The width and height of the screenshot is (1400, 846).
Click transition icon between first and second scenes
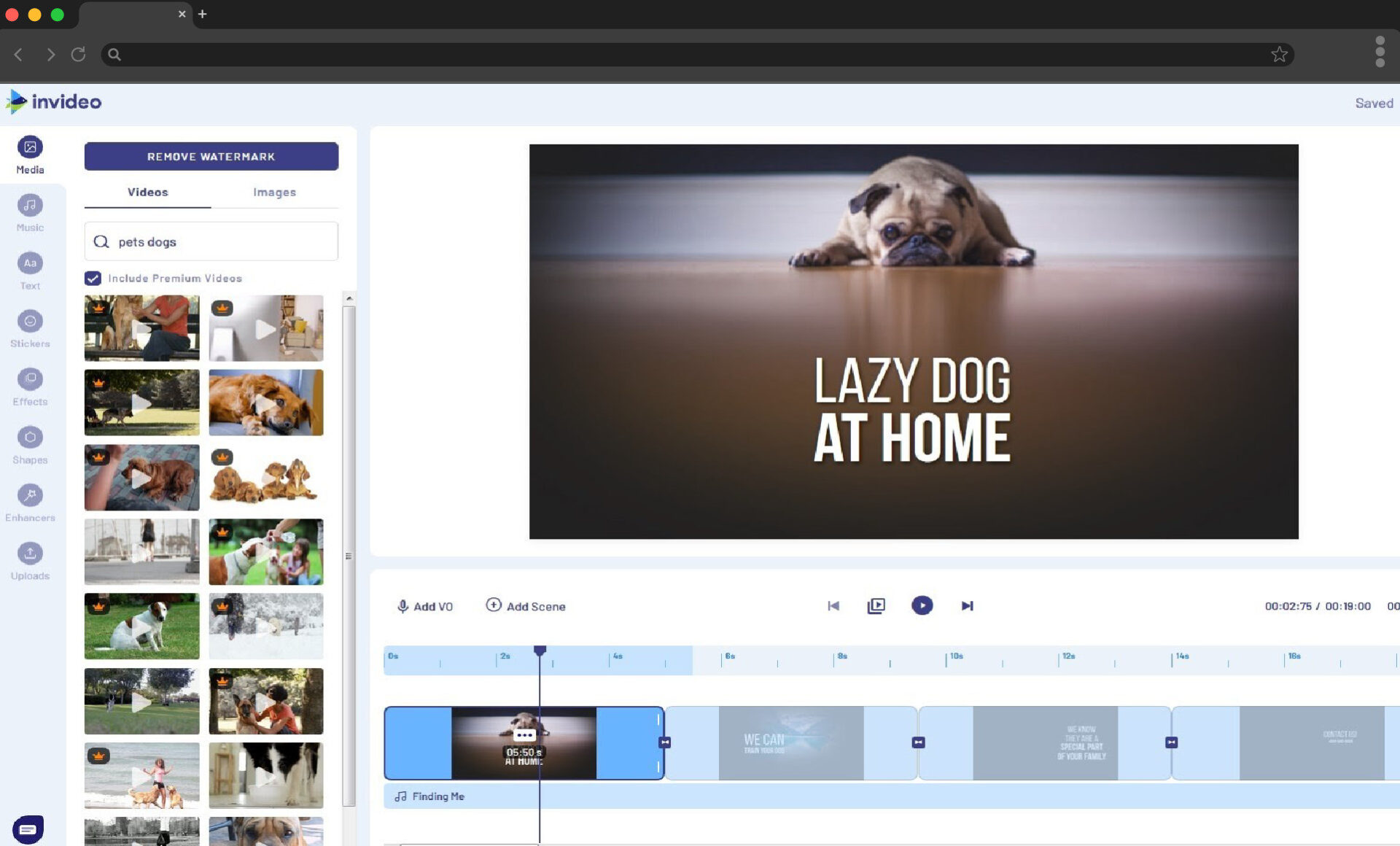[665, 742]
